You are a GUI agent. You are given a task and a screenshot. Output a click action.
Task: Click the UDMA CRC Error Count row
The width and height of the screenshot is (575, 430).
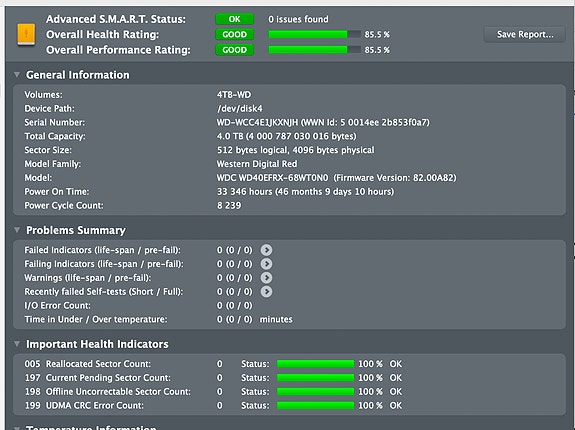pos(289,406)
